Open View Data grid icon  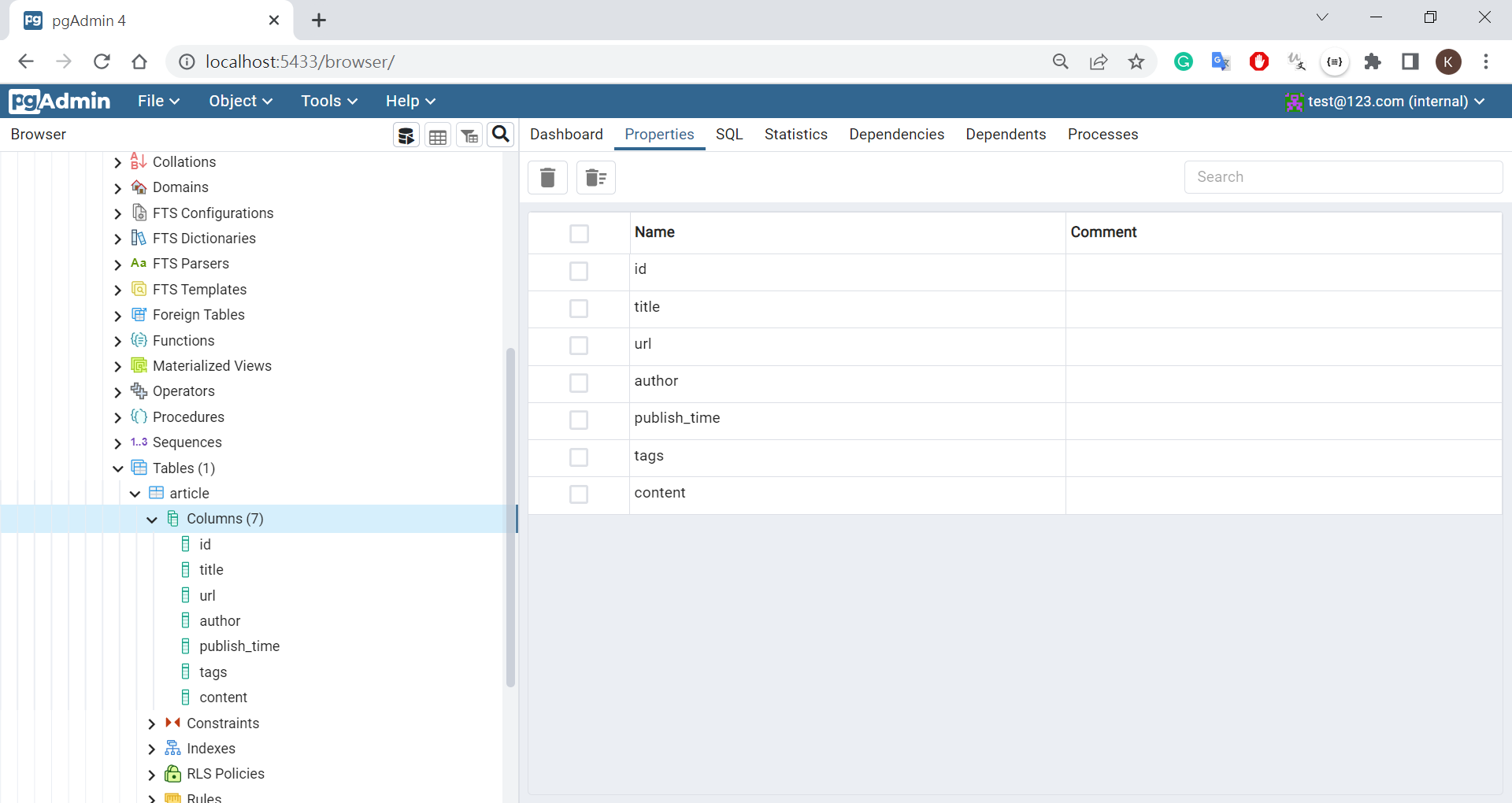438,135
